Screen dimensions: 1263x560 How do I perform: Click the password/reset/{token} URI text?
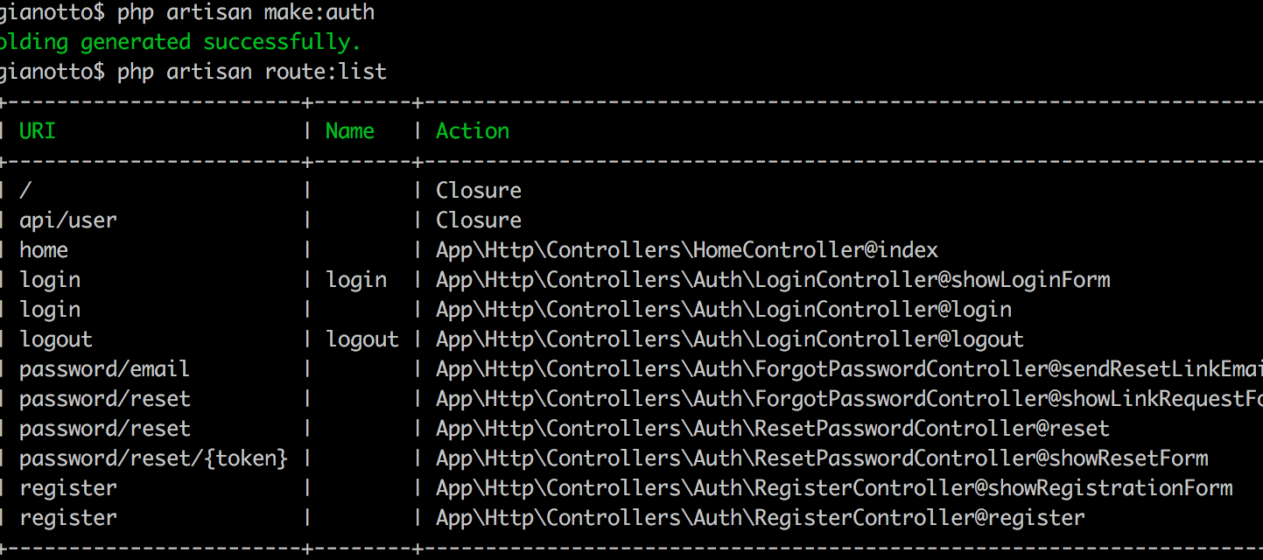click(153, 458)
